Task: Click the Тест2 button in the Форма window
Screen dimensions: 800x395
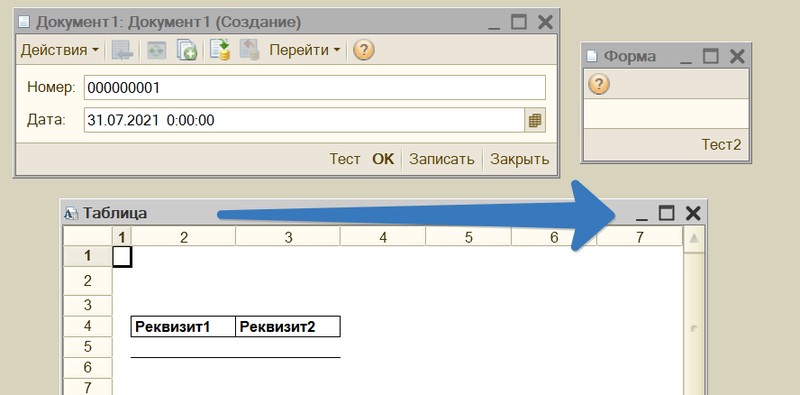Action: pyautogui.click(x=721, y=145)
